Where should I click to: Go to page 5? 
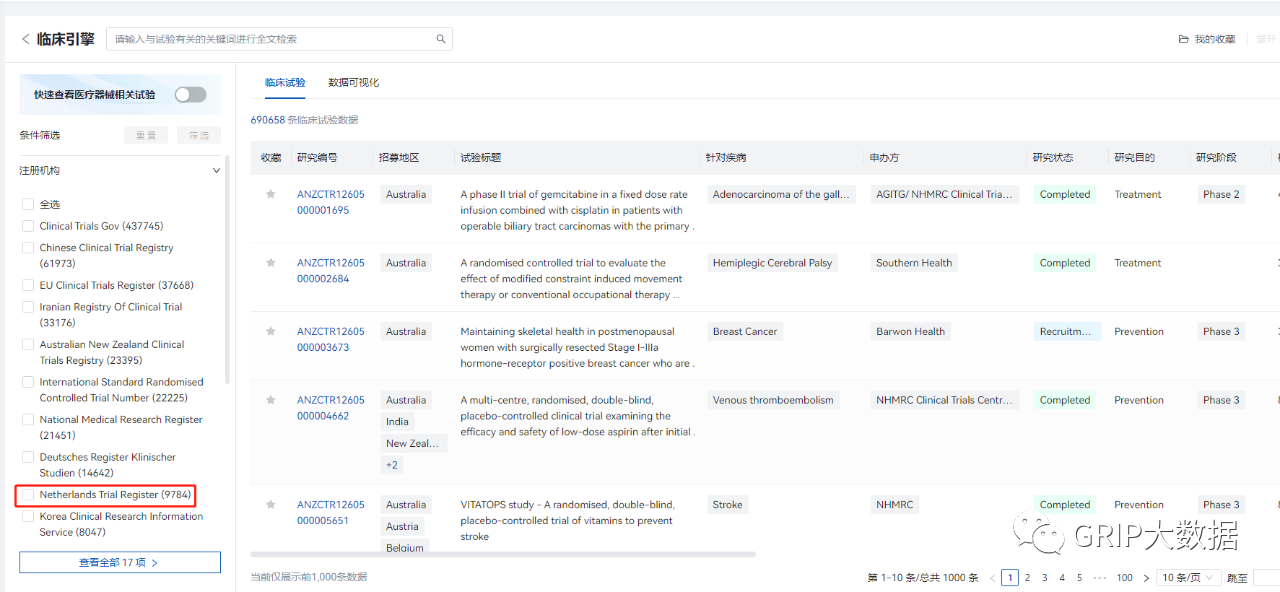coord(1080,578)
